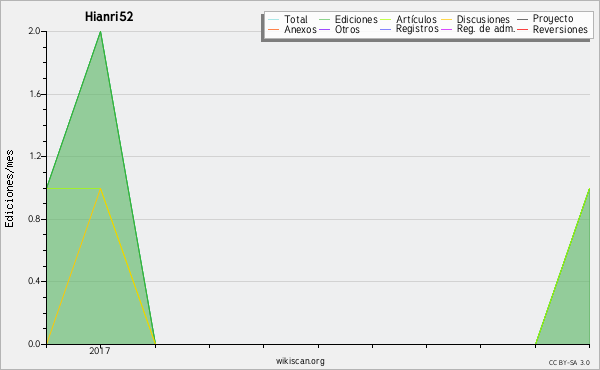This screenshot has height=370, width=600.
Task: Select the Otros legend entry
Action: click(339, 29)
